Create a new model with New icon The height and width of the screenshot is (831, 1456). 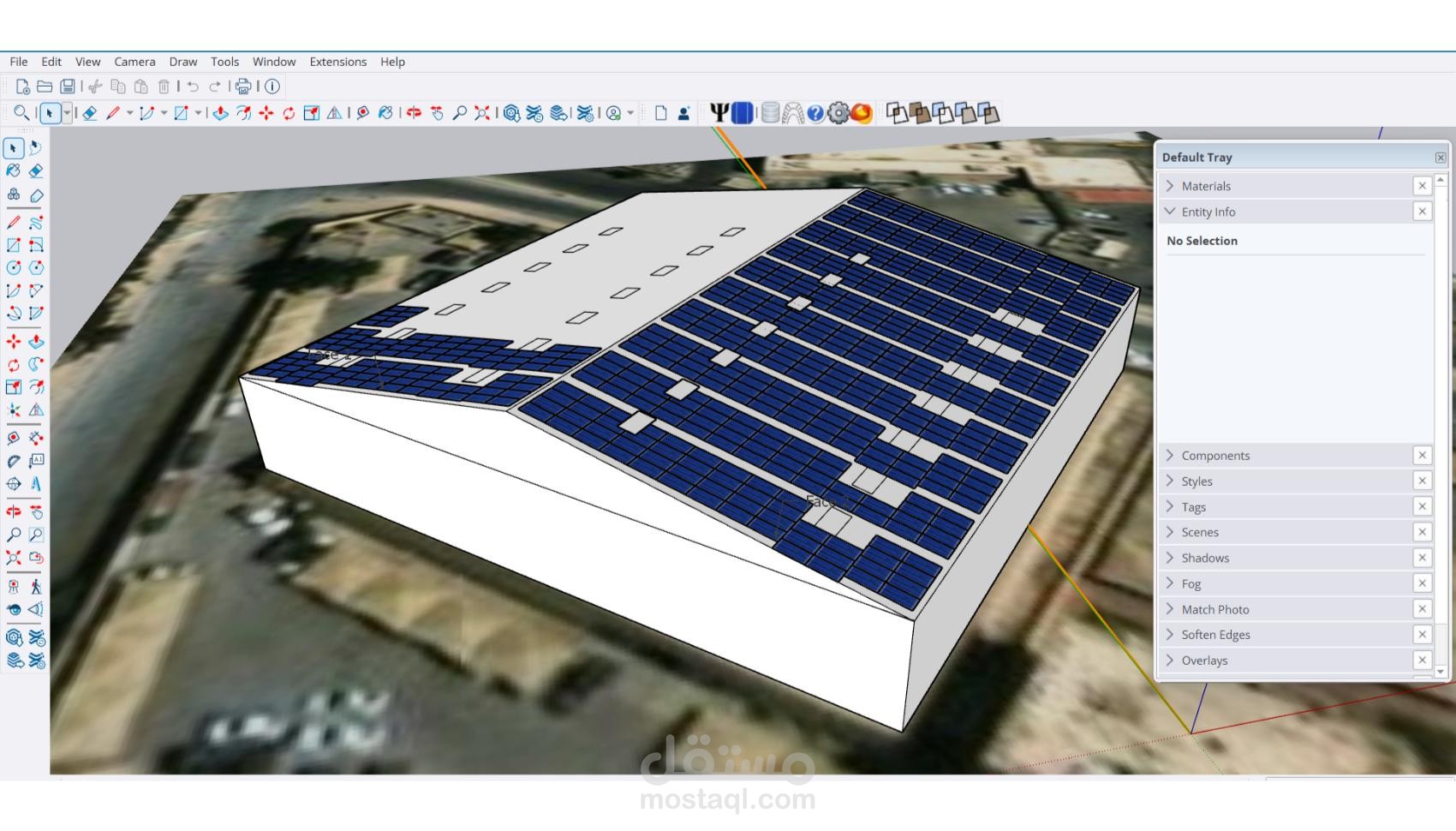[x=23, y=87]
